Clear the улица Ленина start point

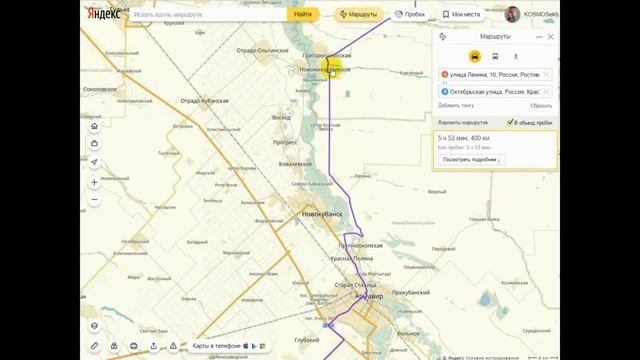tap(546, 75)
